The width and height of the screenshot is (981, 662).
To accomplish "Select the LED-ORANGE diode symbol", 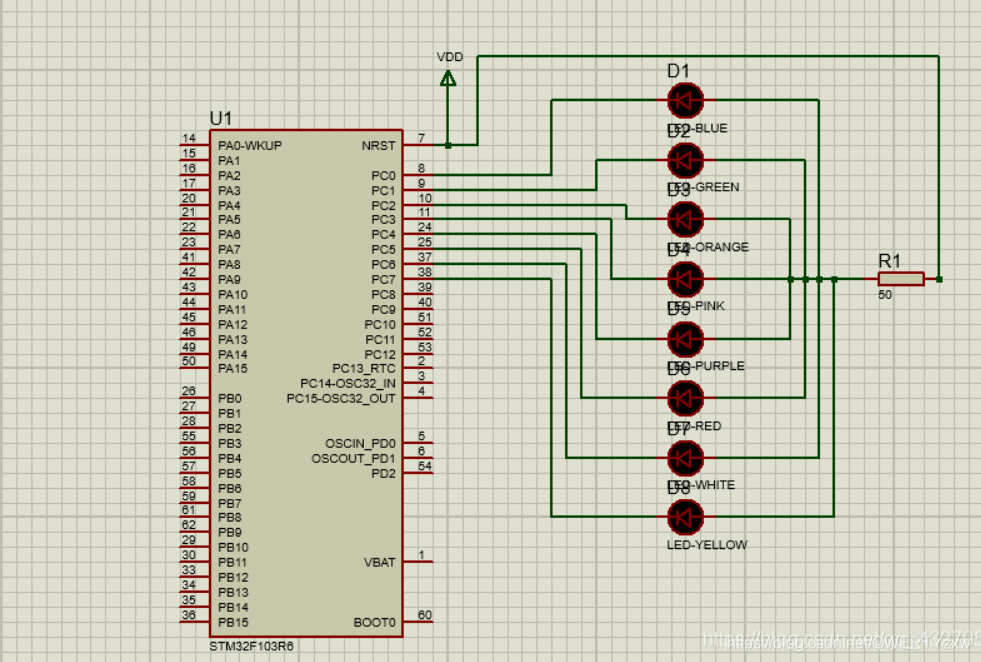I will 685,220.
